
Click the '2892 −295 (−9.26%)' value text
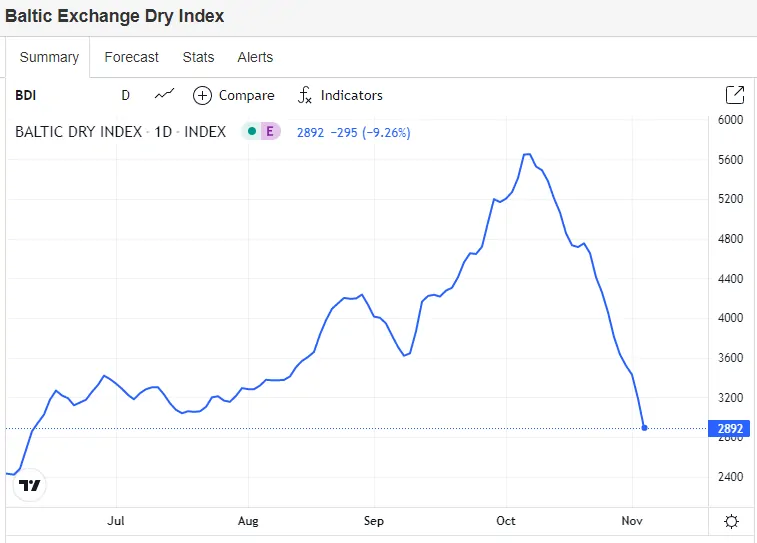coord(353,133)
